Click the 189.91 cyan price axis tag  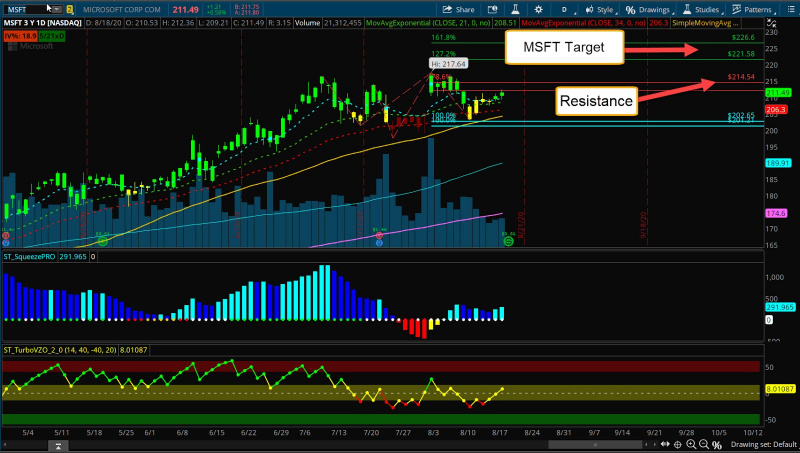[778, 163]
